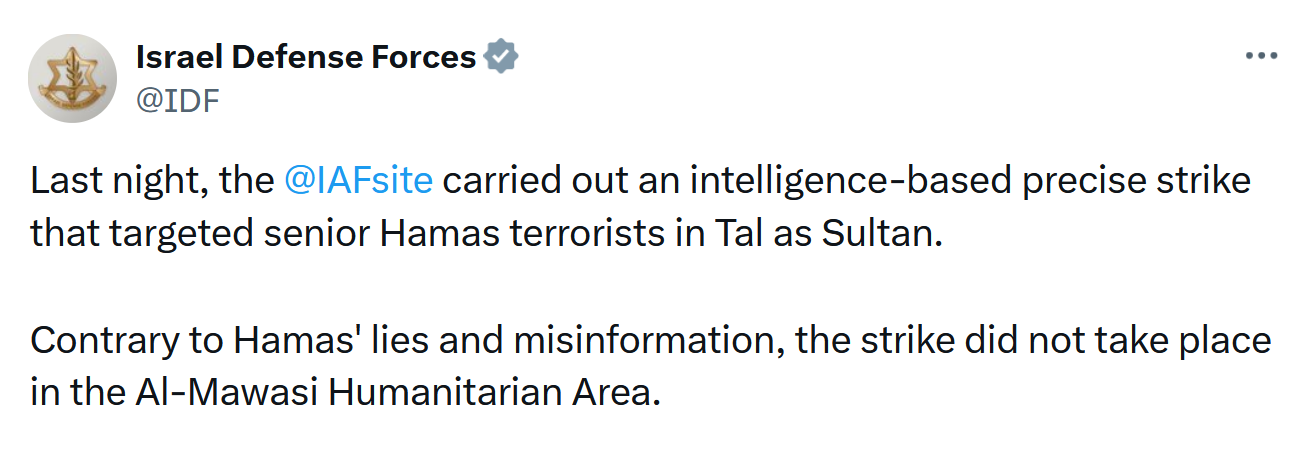Open the three-dot more options menu
The width and height of the screenshot is (1312, 460).
(x=1261, y=57)
